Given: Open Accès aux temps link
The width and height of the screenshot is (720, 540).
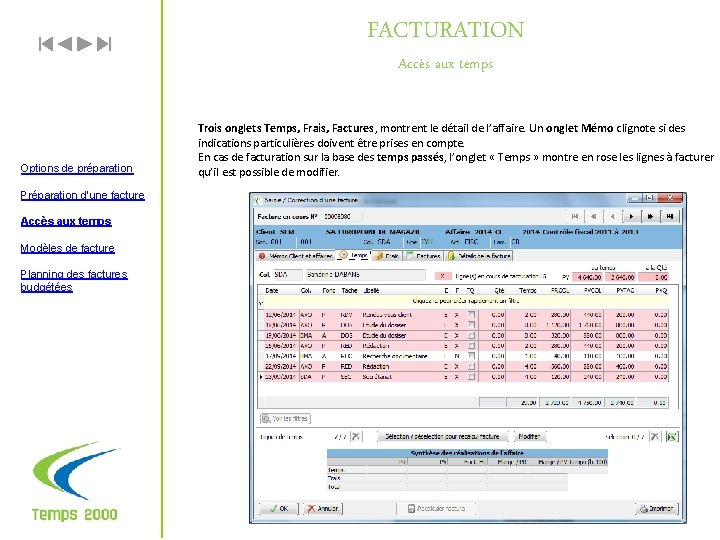Looking at the screenshot, I should coord(66,221).
